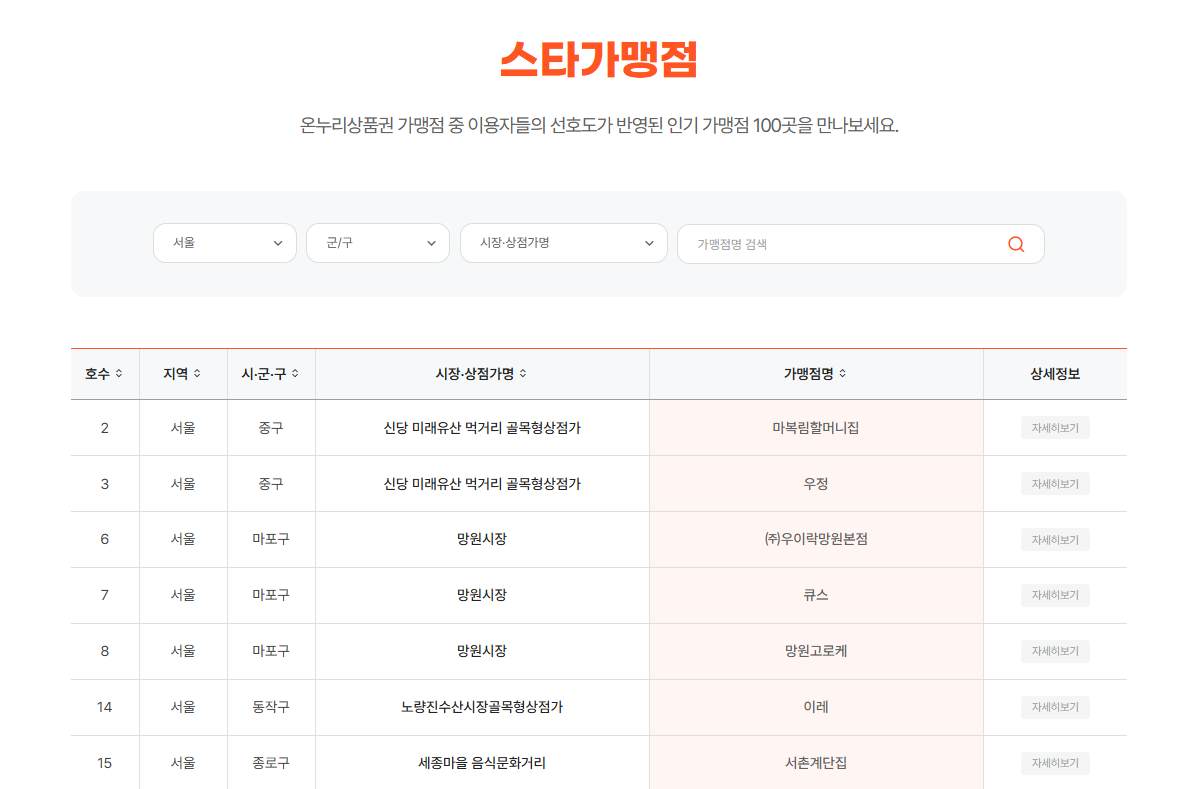Select the 망원고로케 store name cell
The height and width of the screenshot is (789, 1187).
point(815,651)
